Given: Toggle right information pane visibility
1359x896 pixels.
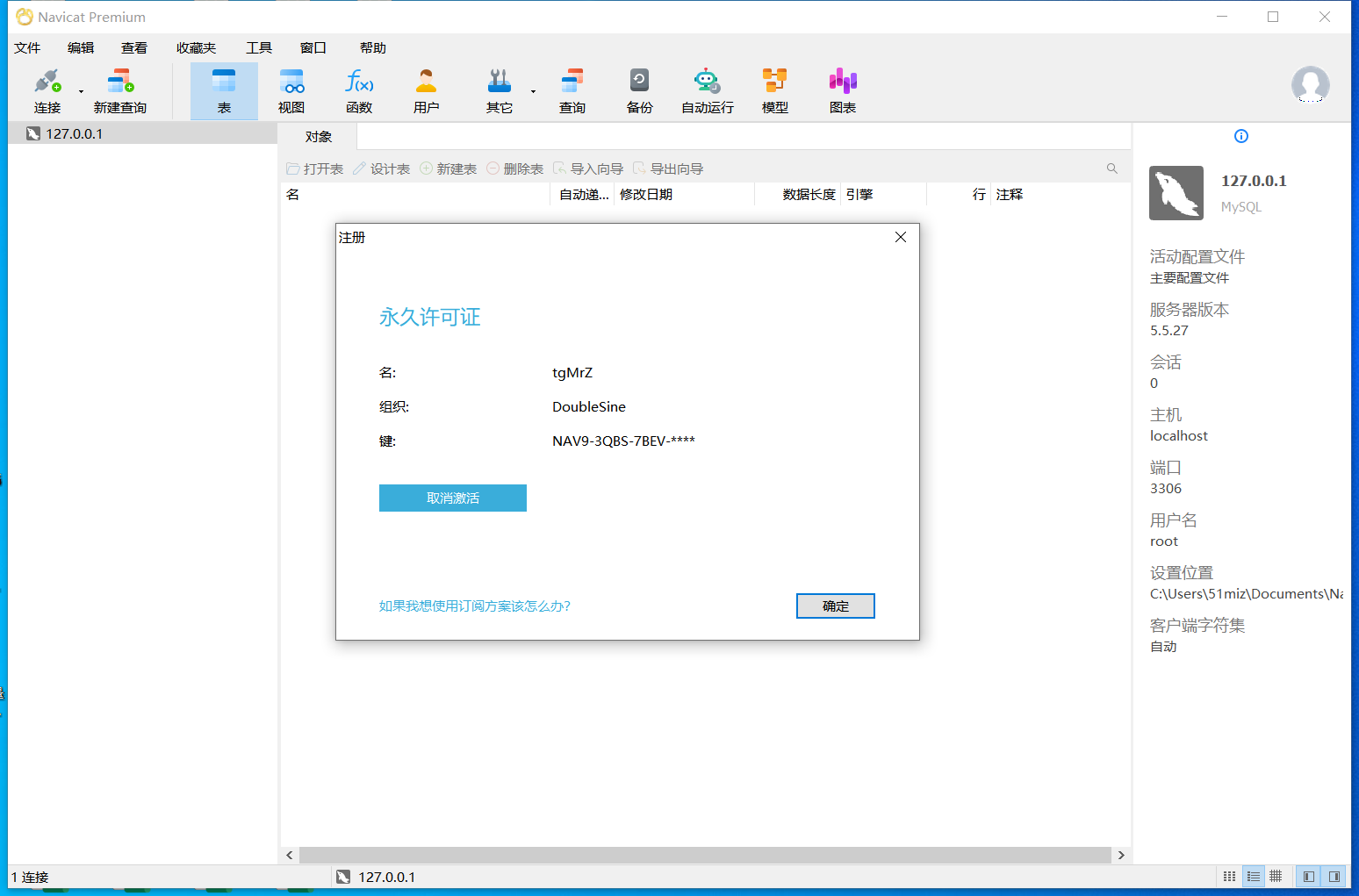Looking at the screenshot, I should click(x=1334, y=876).
